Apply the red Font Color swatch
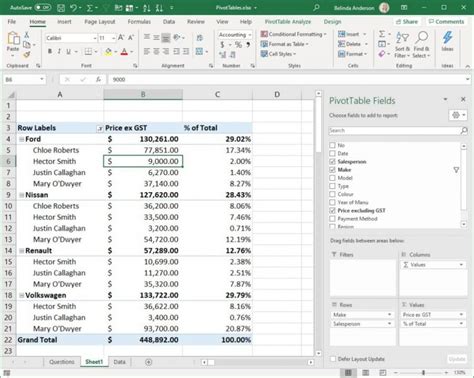Viewport: 474px width, 378px height. pos(124,51)
